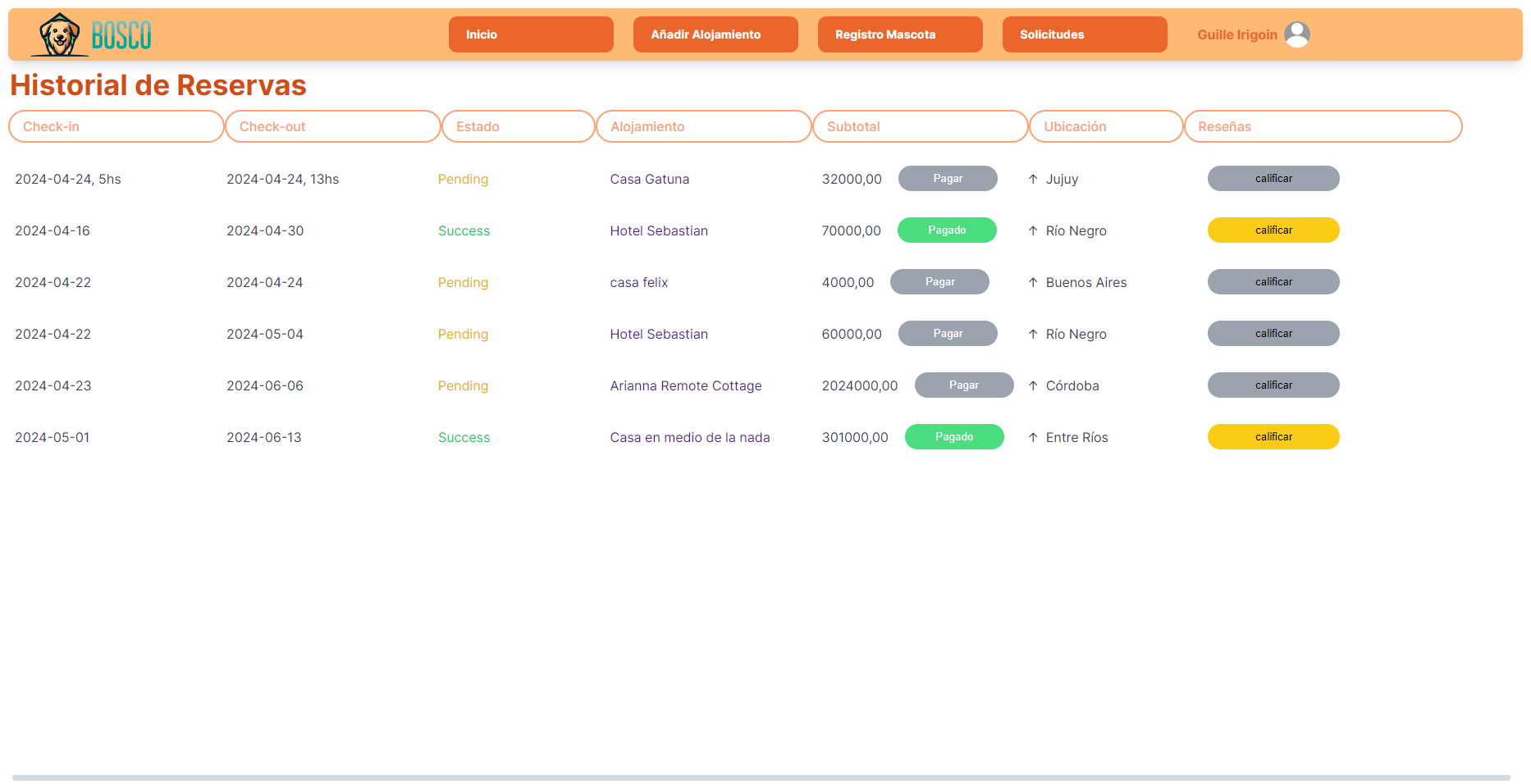This screenshot has width=1531, height=784.
Task: Navigate to Registro Mascota
Action: [x=900, y=34]
